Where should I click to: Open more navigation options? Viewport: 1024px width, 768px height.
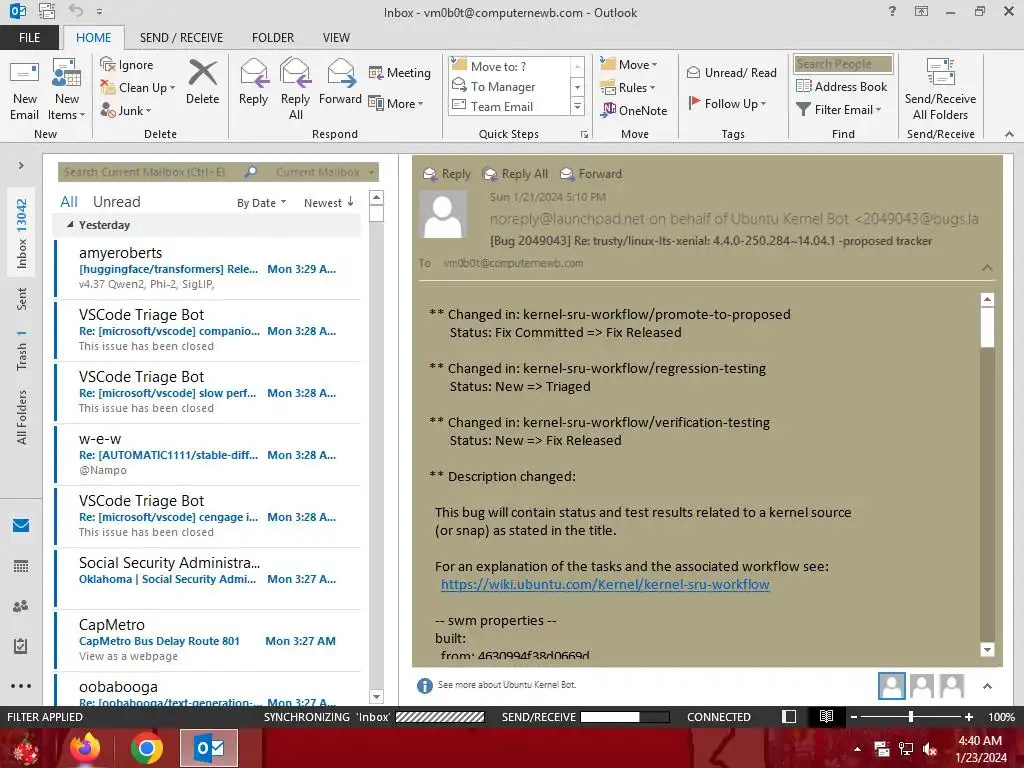pos(21,686)
